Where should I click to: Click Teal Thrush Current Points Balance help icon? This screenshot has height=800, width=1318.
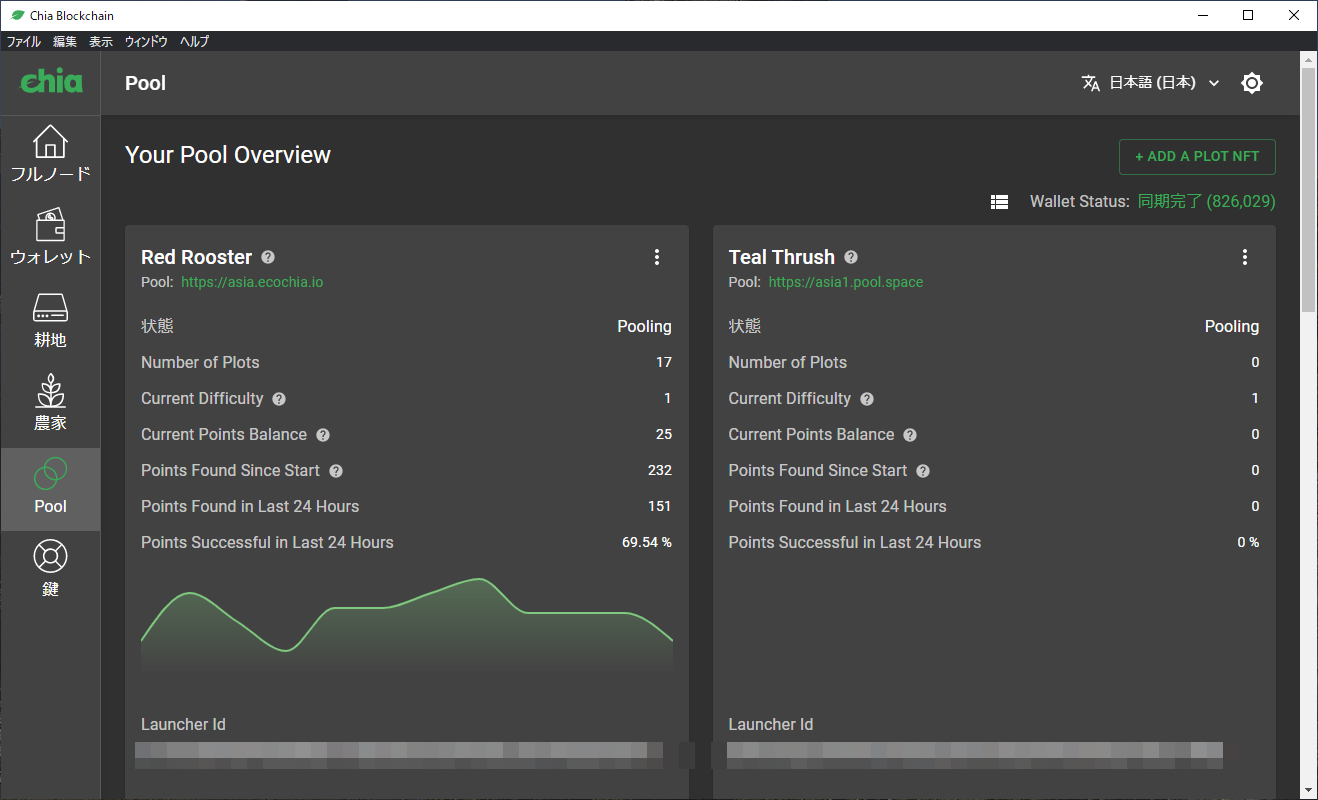910,435
